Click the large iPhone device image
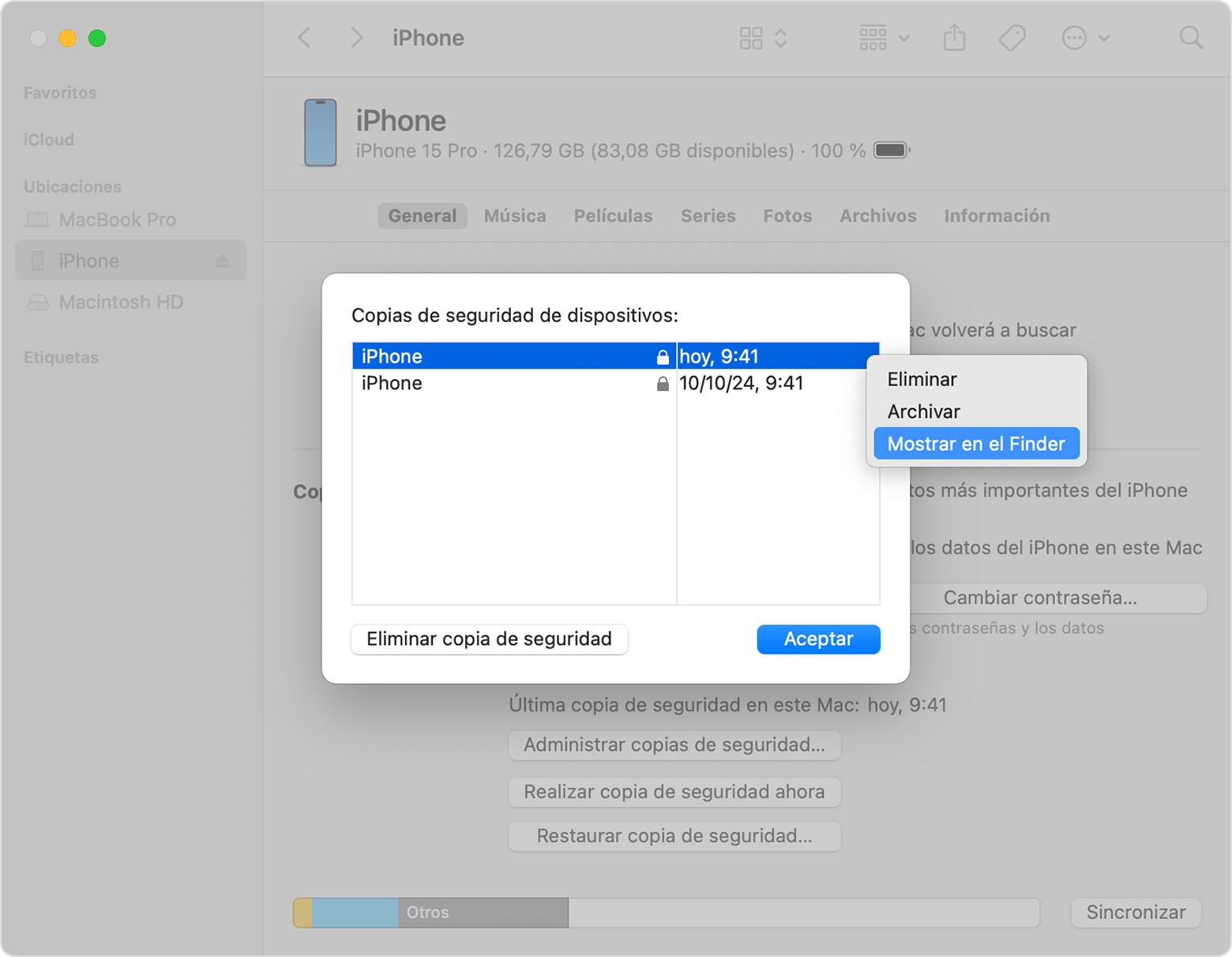This screenshot has height=957, width=1232. (x=321, y=133)
